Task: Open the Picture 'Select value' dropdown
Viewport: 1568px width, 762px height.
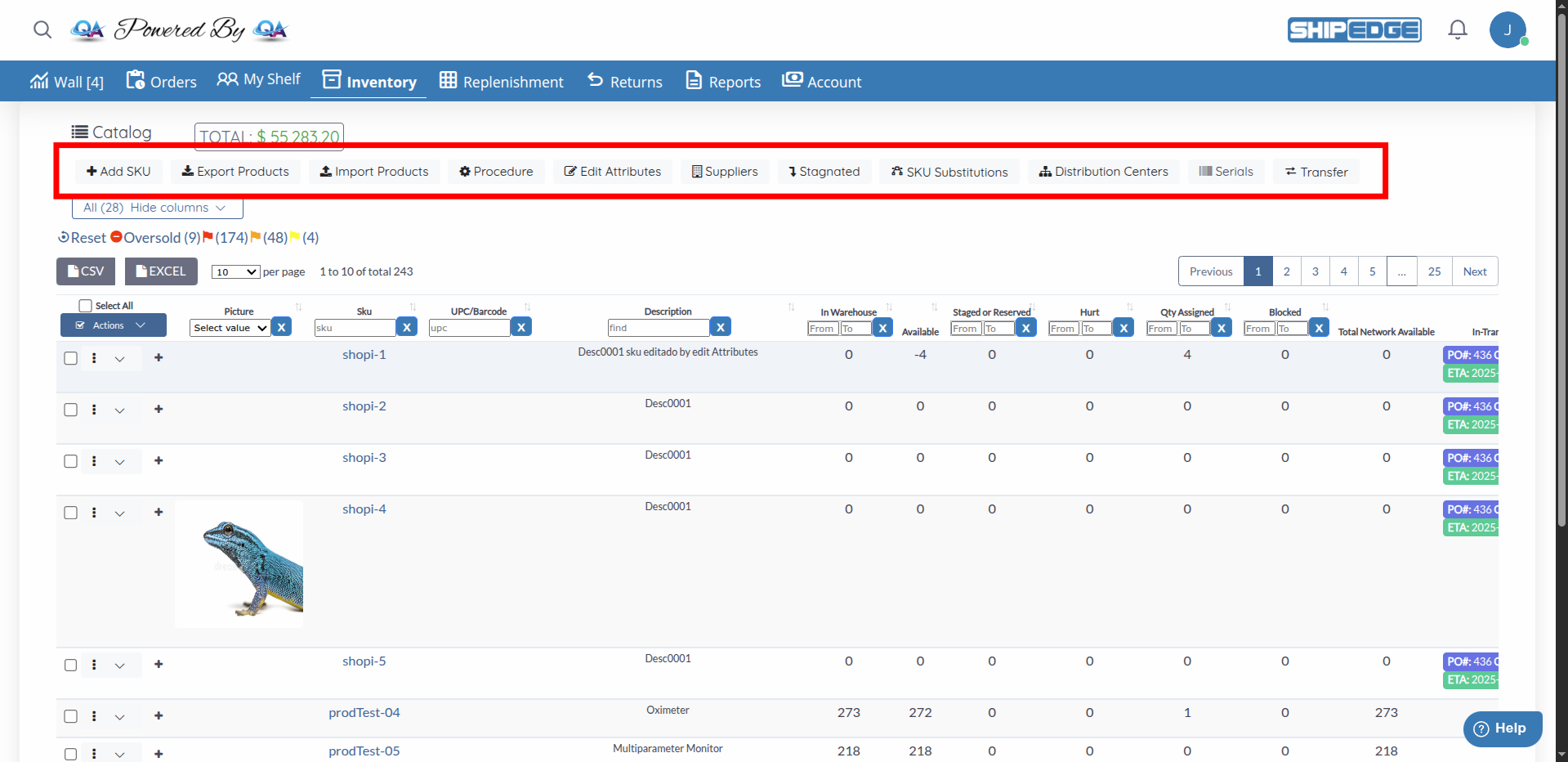Action: pos(229,327)
